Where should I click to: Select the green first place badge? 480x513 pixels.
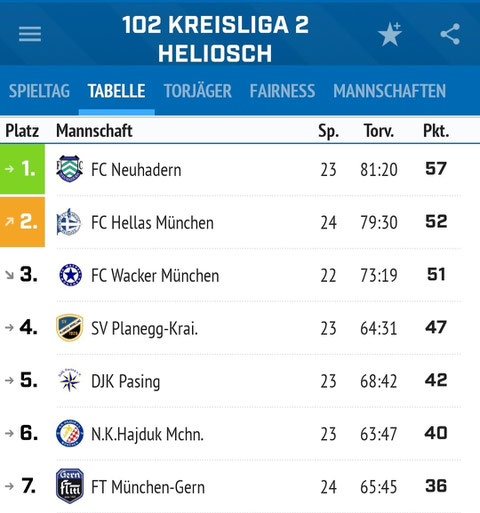point(22,169)
